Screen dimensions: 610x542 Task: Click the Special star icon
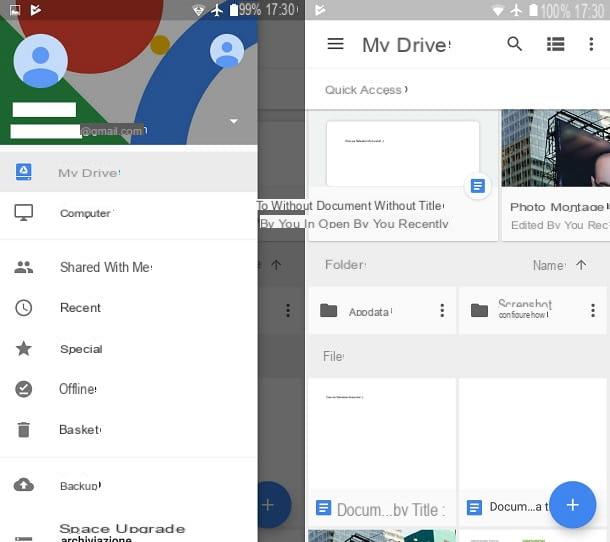point(24,348)
